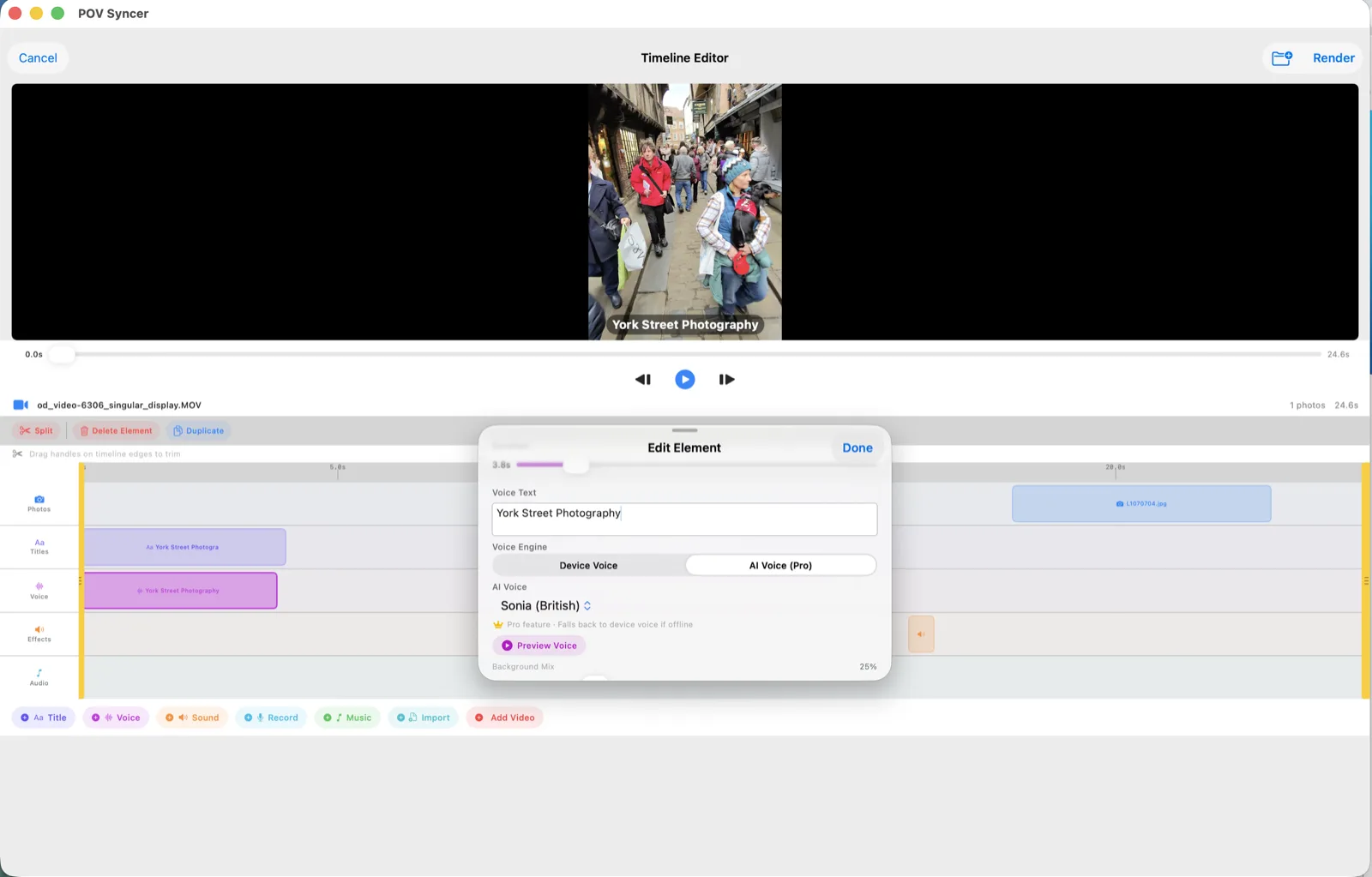
Task: Switch voice engine to Device Voice
Action: [588, 566]
